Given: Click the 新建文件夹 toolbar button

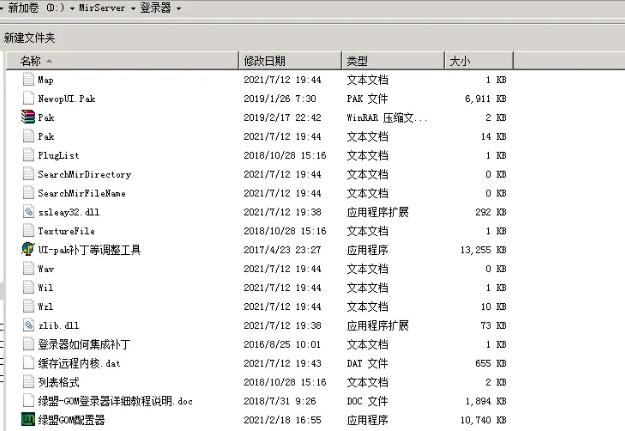Looking at the screenshot, I should click(29, 38).
